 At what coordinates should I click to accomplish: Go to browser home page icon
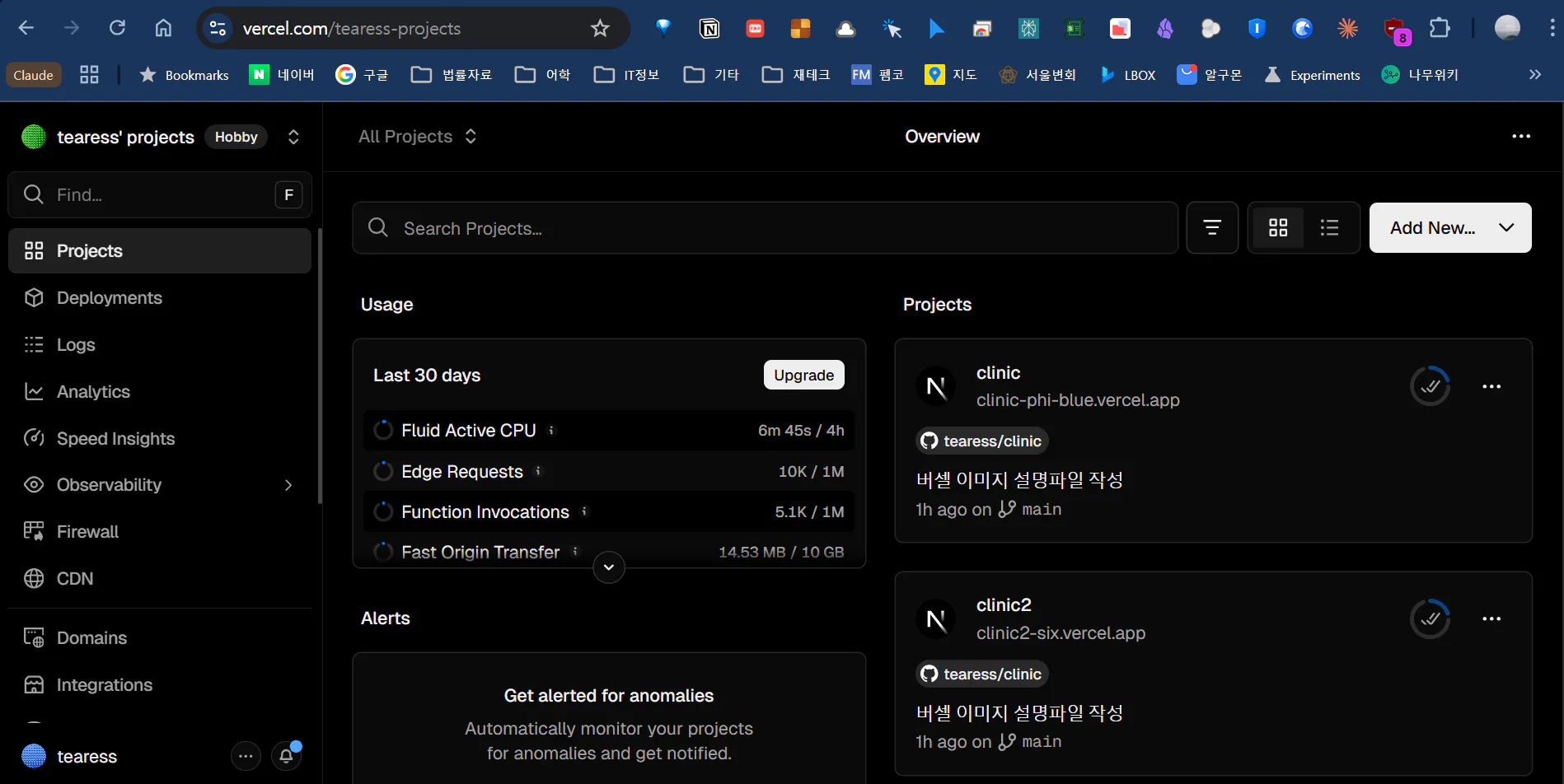pos(163,28)
